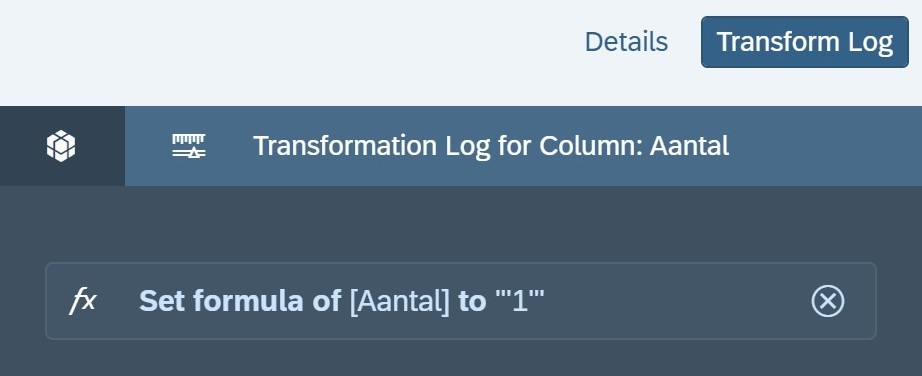The width and height of the screenshot is (922, 376).
Task: Delete the formula step with the circled X
Action: tap(827, 301)
